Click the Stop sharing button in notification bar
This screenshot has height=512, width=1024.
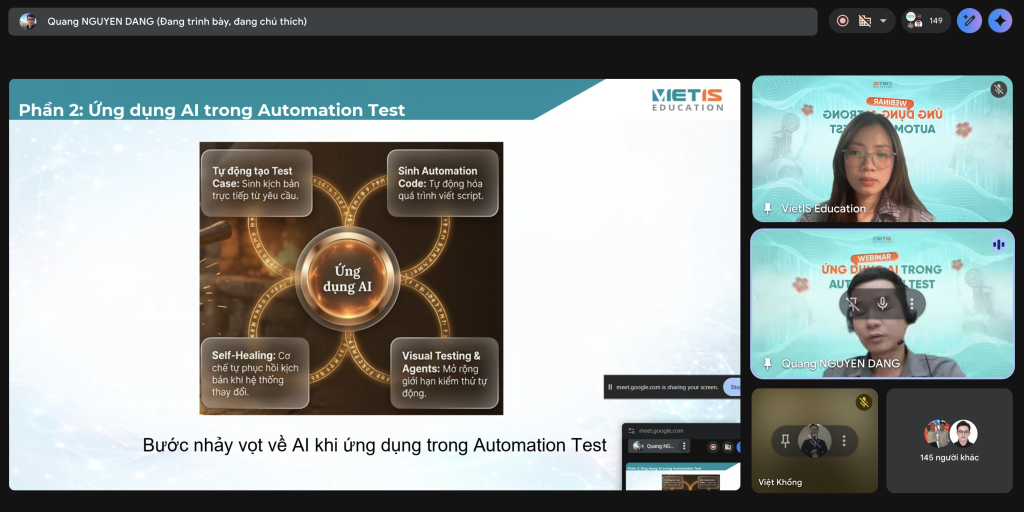pos(733,387)
